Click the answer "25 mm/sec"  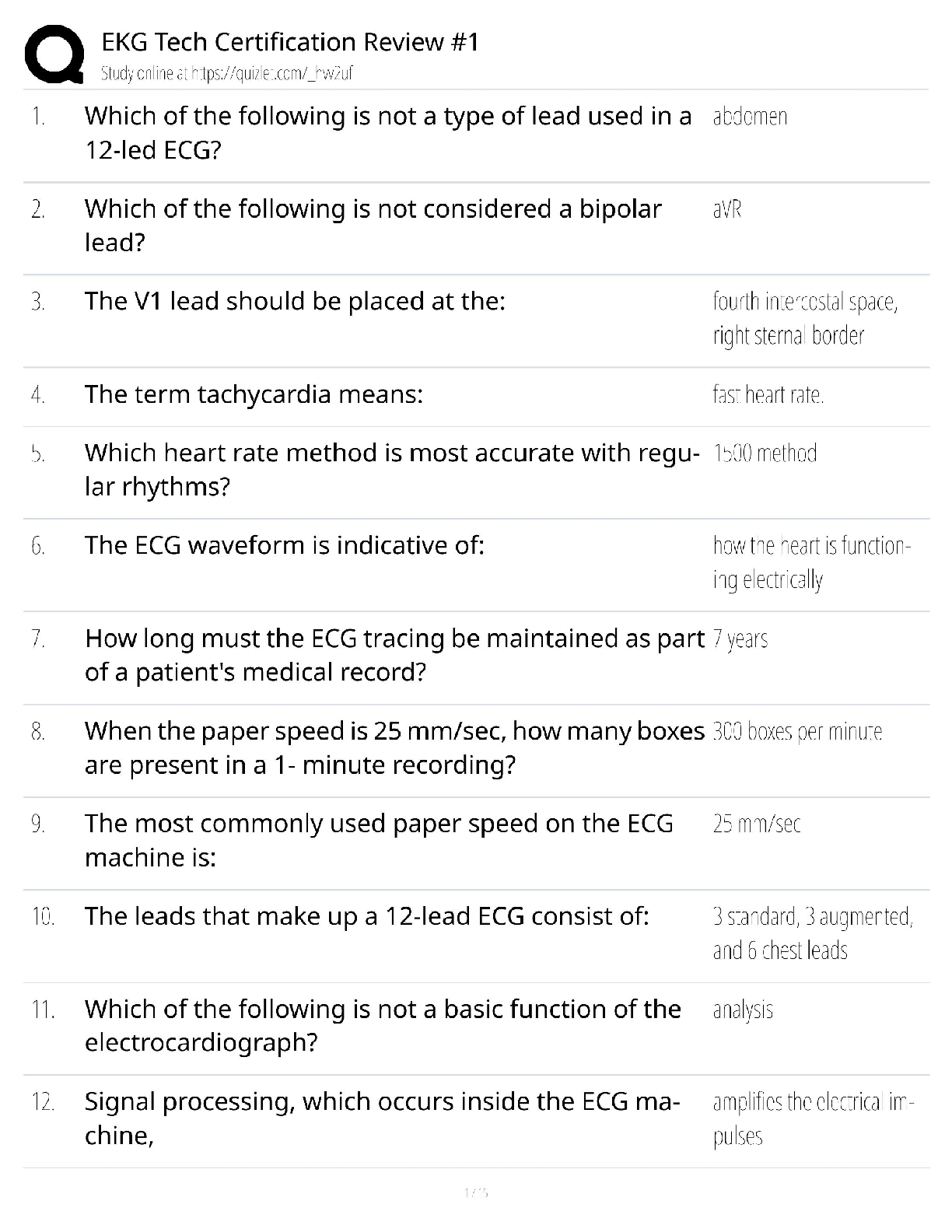(756, 824)
